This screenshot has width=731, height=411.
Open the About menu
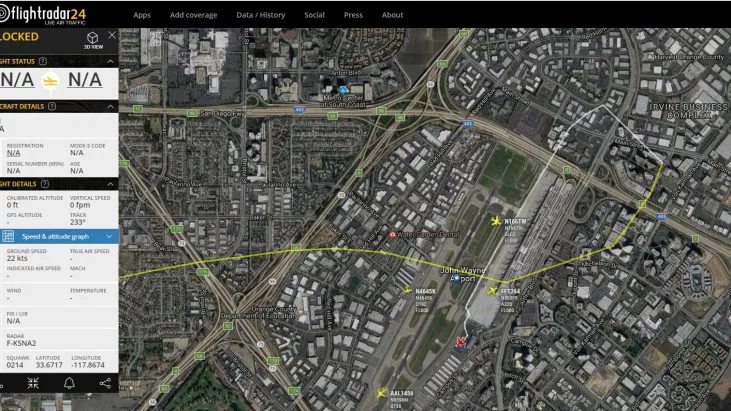click(393, 15)
